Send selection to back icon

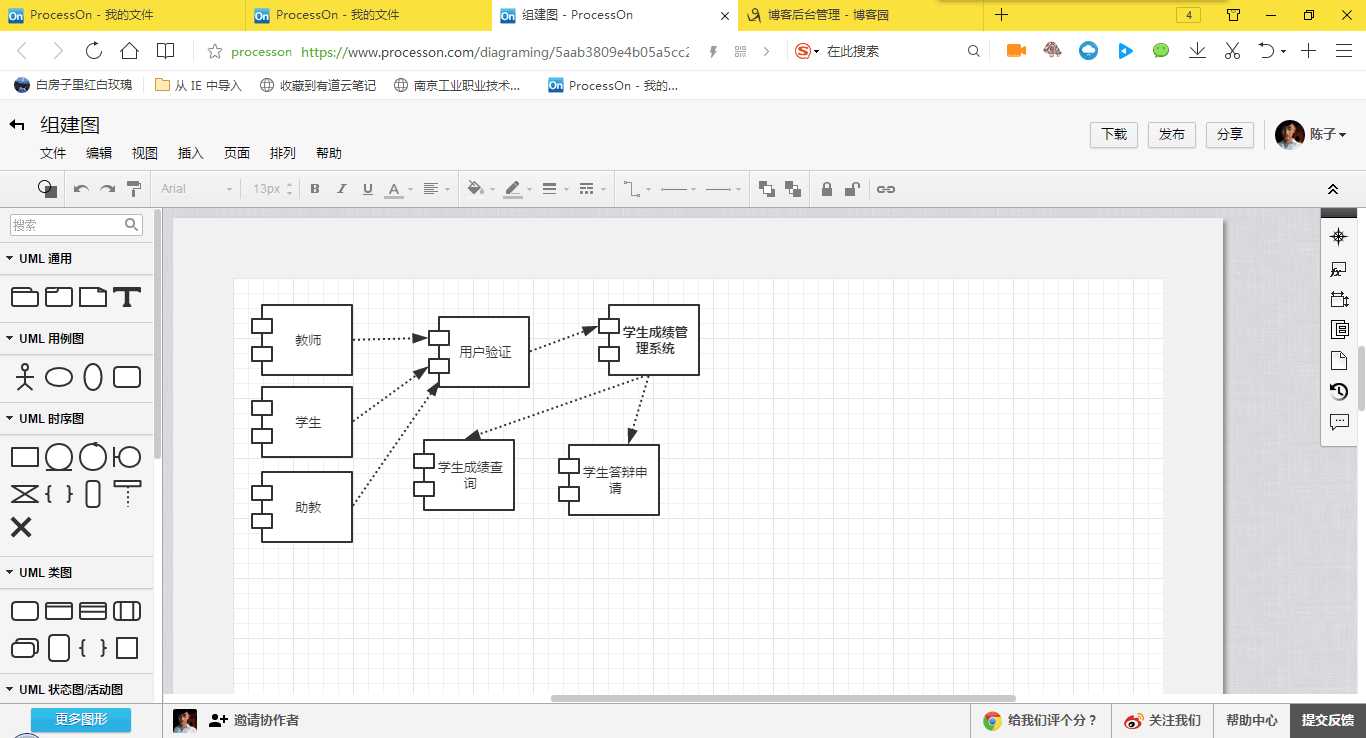click(x=793, y=189)
